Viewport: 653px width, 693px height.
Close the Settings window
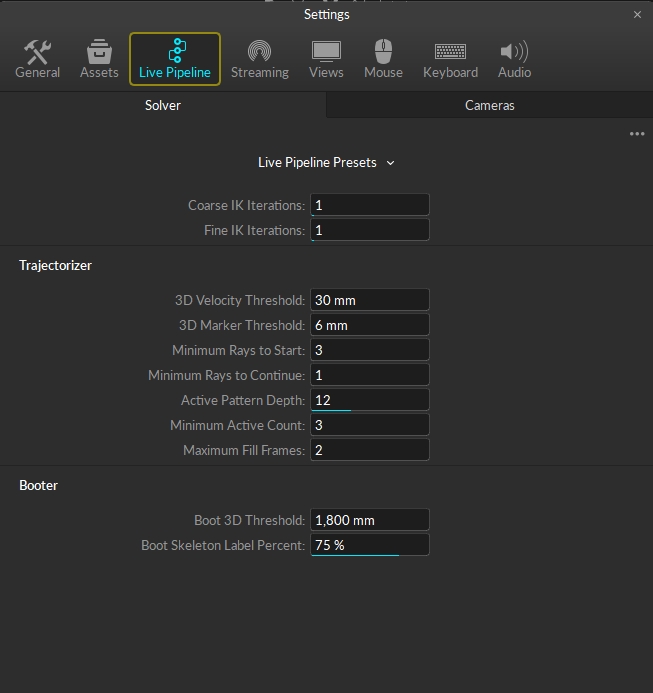click(637, 15)
